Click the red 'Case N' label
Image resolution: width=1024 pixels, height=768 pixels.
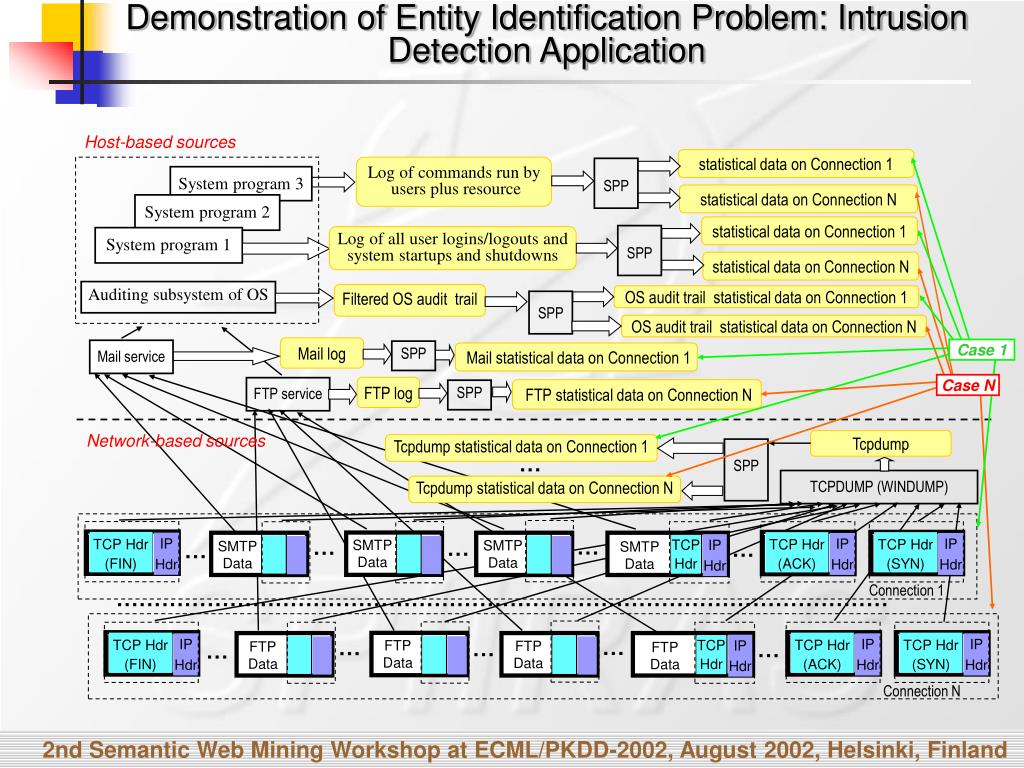coord(968,385)
